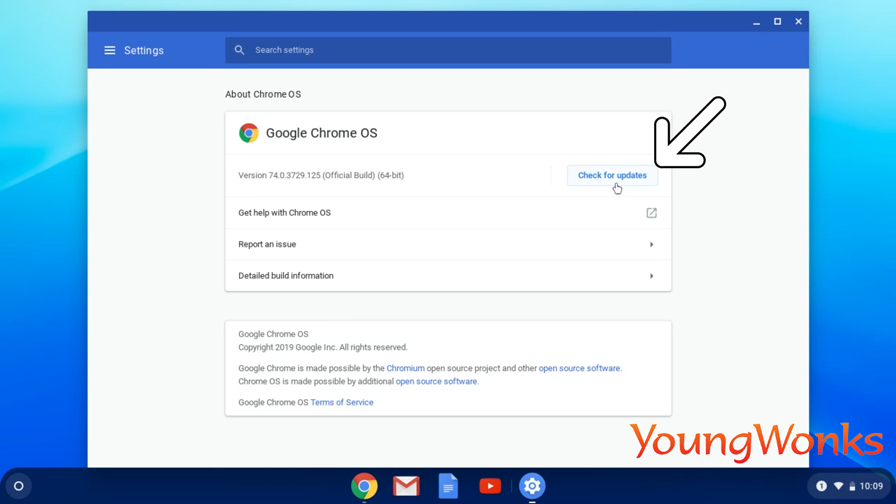This screenshot has height=504, width=896.
Task: Click the Wi-Fi status icon
Action: click(x=838, y=486)
